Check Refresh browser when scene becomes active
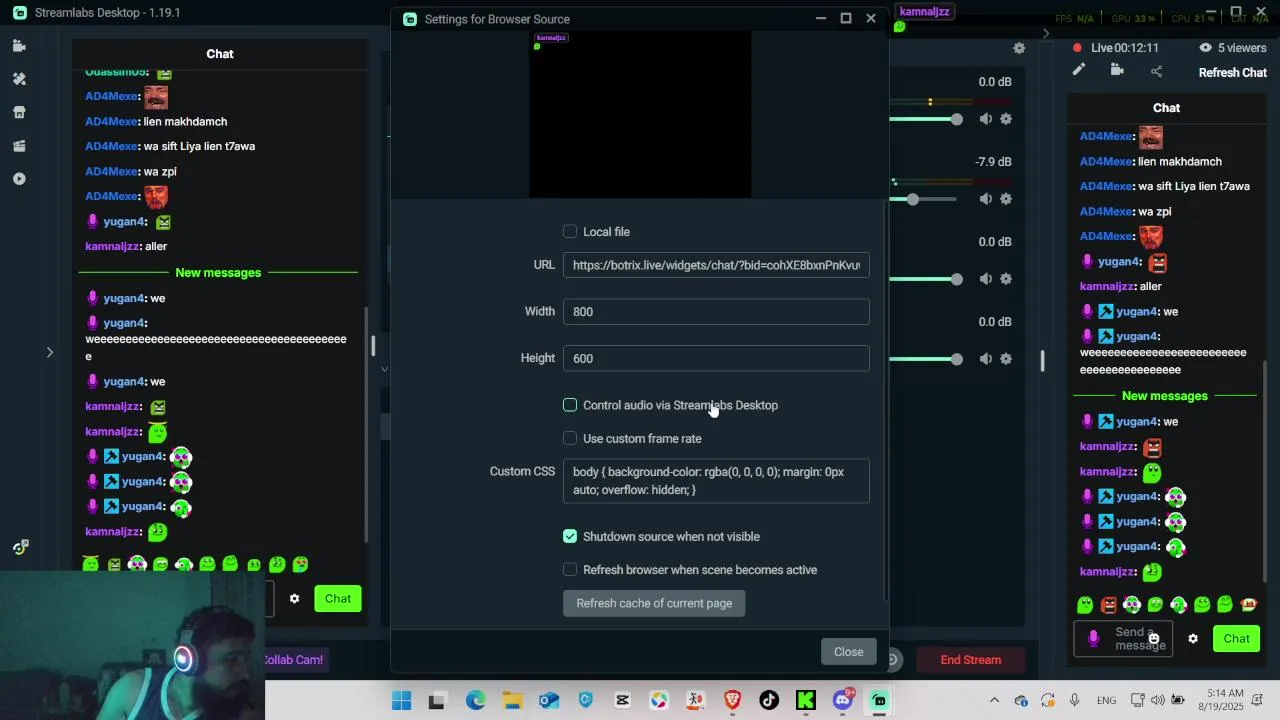Screen dimensions: 1280x720 pyautogui.click(x=570, y=570)
